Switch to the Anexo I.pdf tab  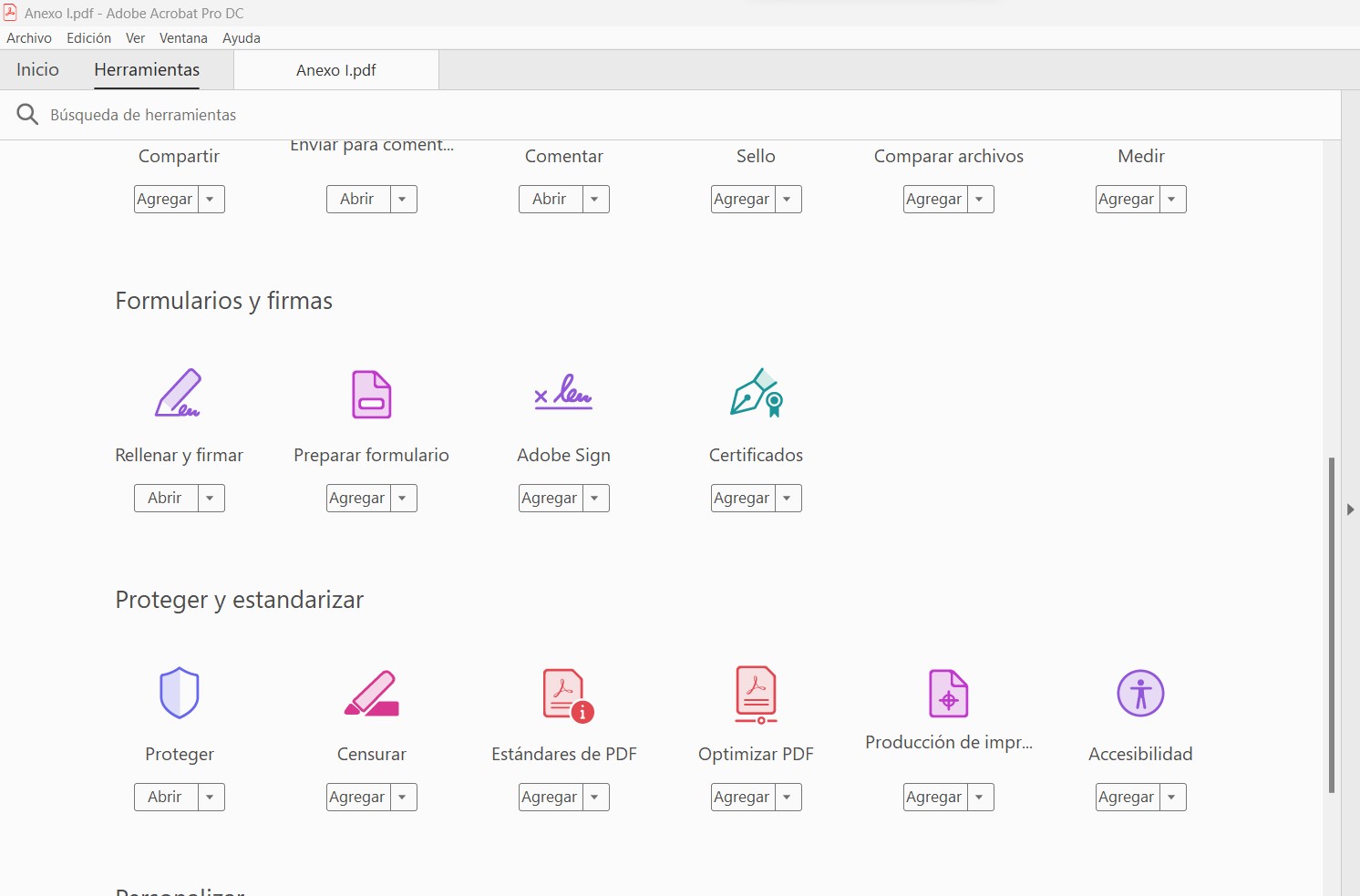335,70
